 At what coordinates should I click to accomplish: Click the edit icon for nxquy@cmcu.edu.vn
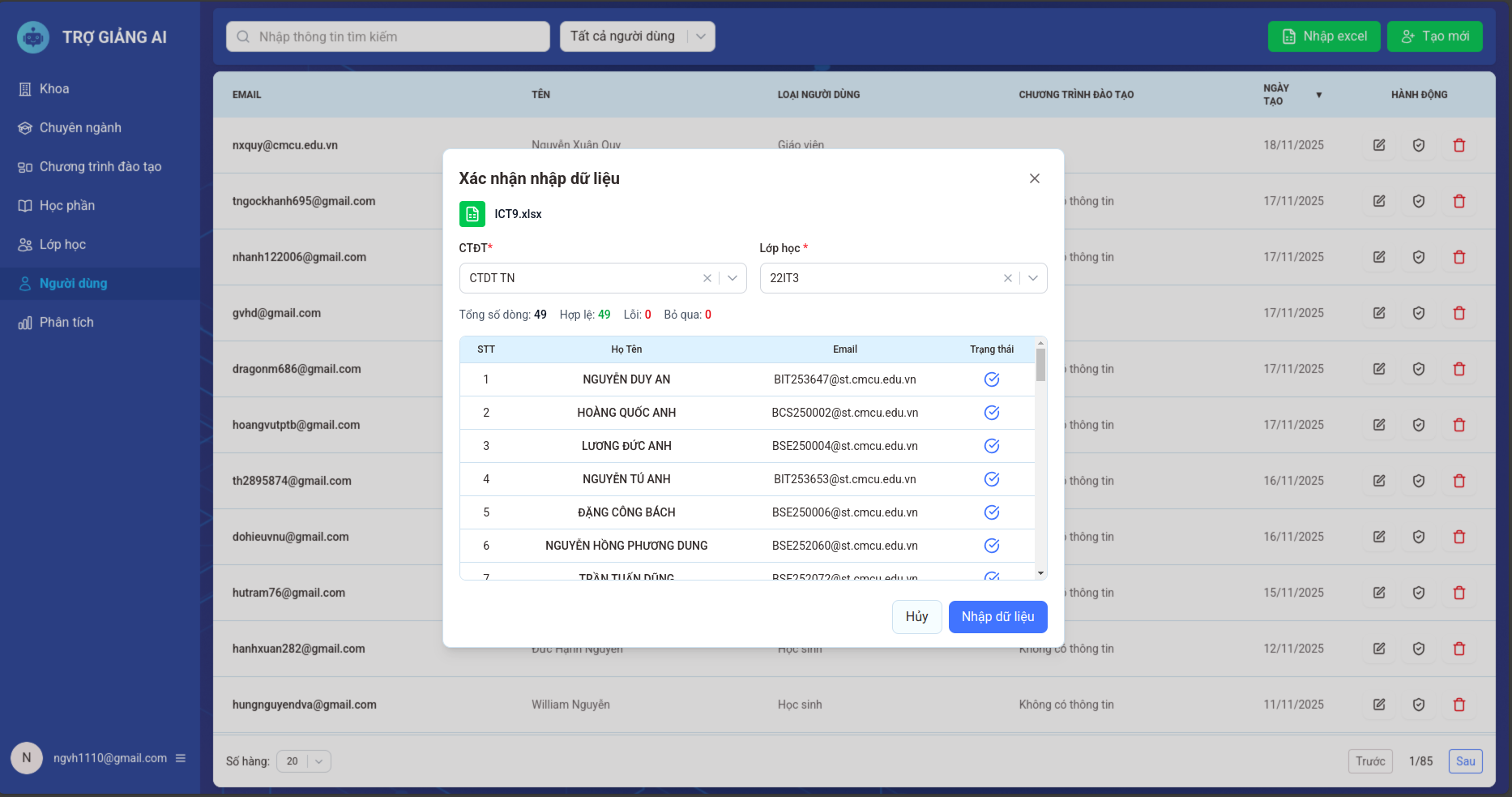pyautogui.click(x=1379, y=145)
